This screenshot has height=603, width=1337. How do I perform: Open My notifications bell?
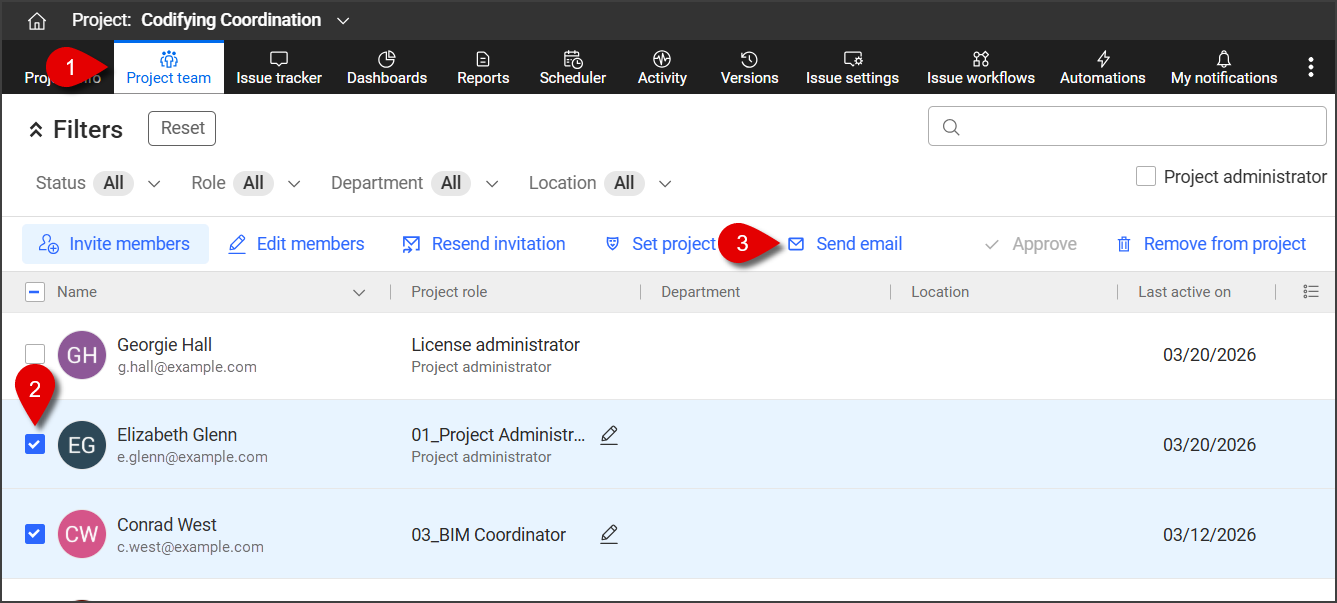coord(1223,67)
